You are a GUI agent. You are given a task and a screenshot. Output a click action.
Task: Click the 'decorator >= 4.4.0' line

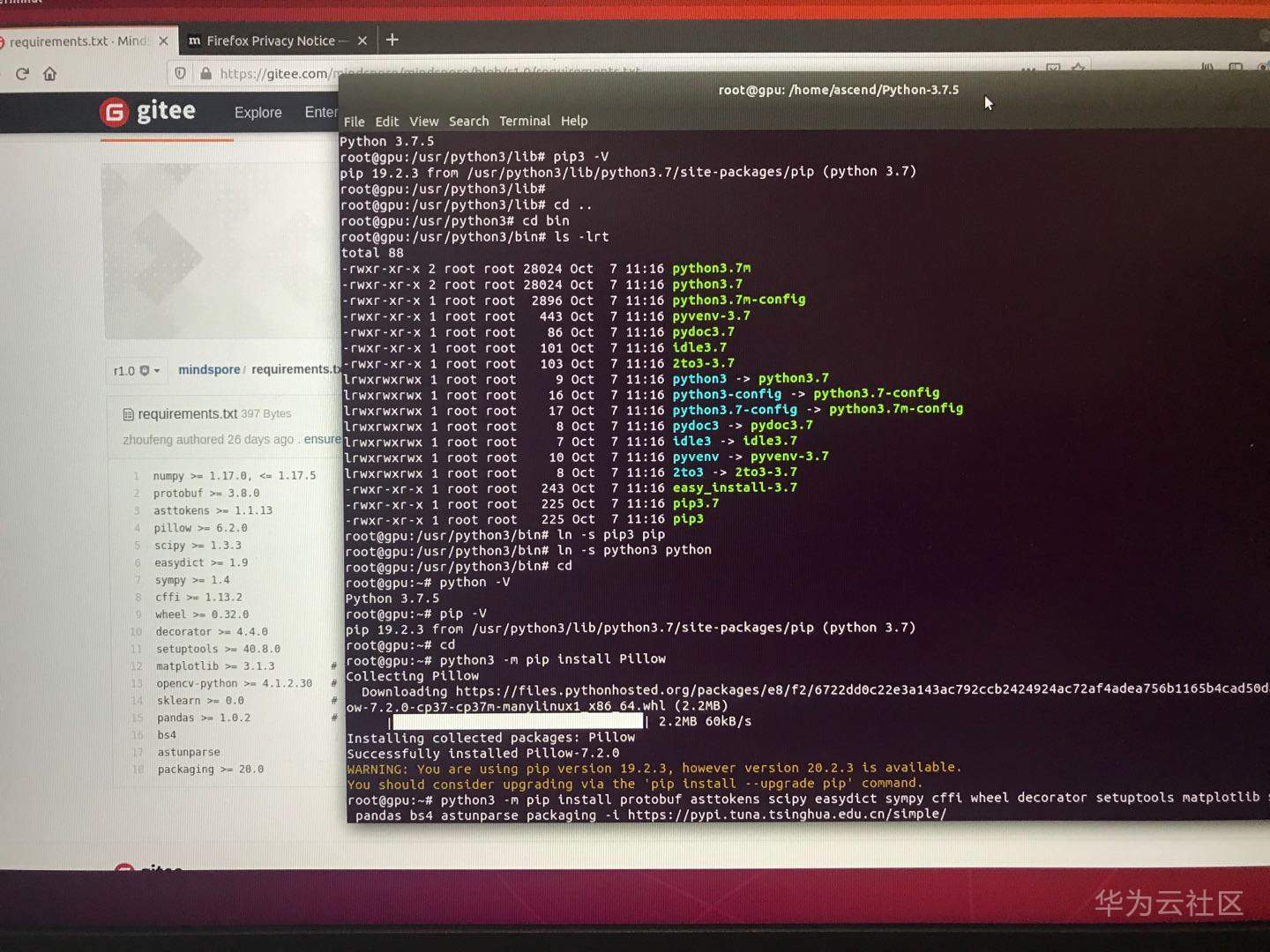pyautogui.click(x=212, y=632)
